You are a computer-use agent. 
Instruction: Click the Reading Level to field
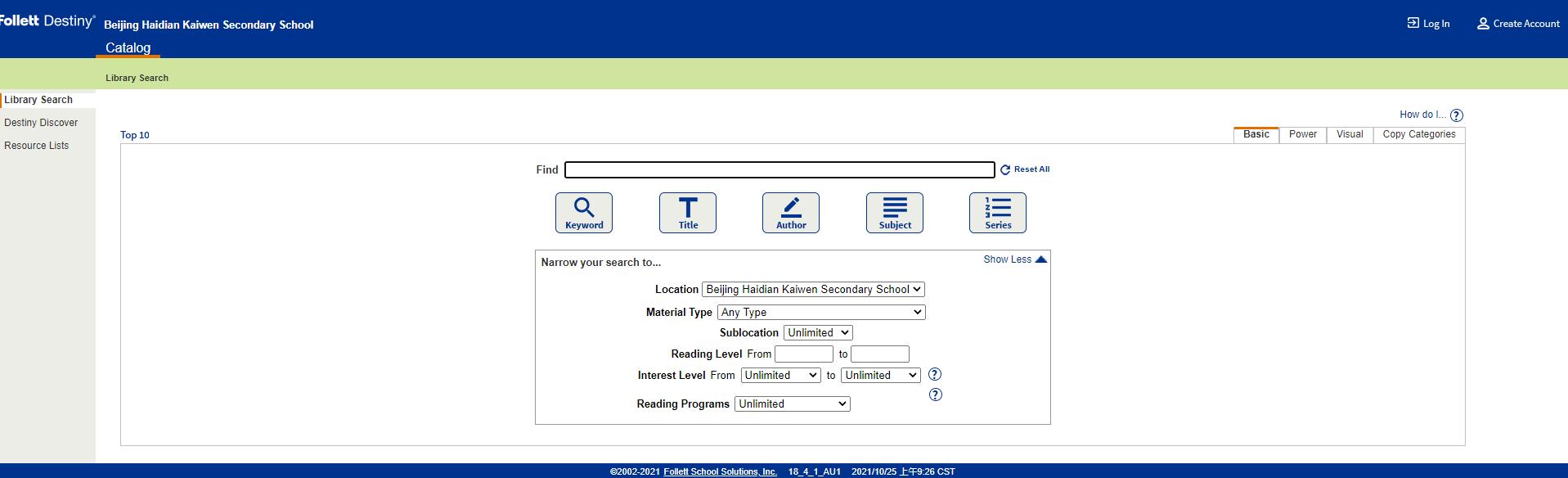[880, 354]
